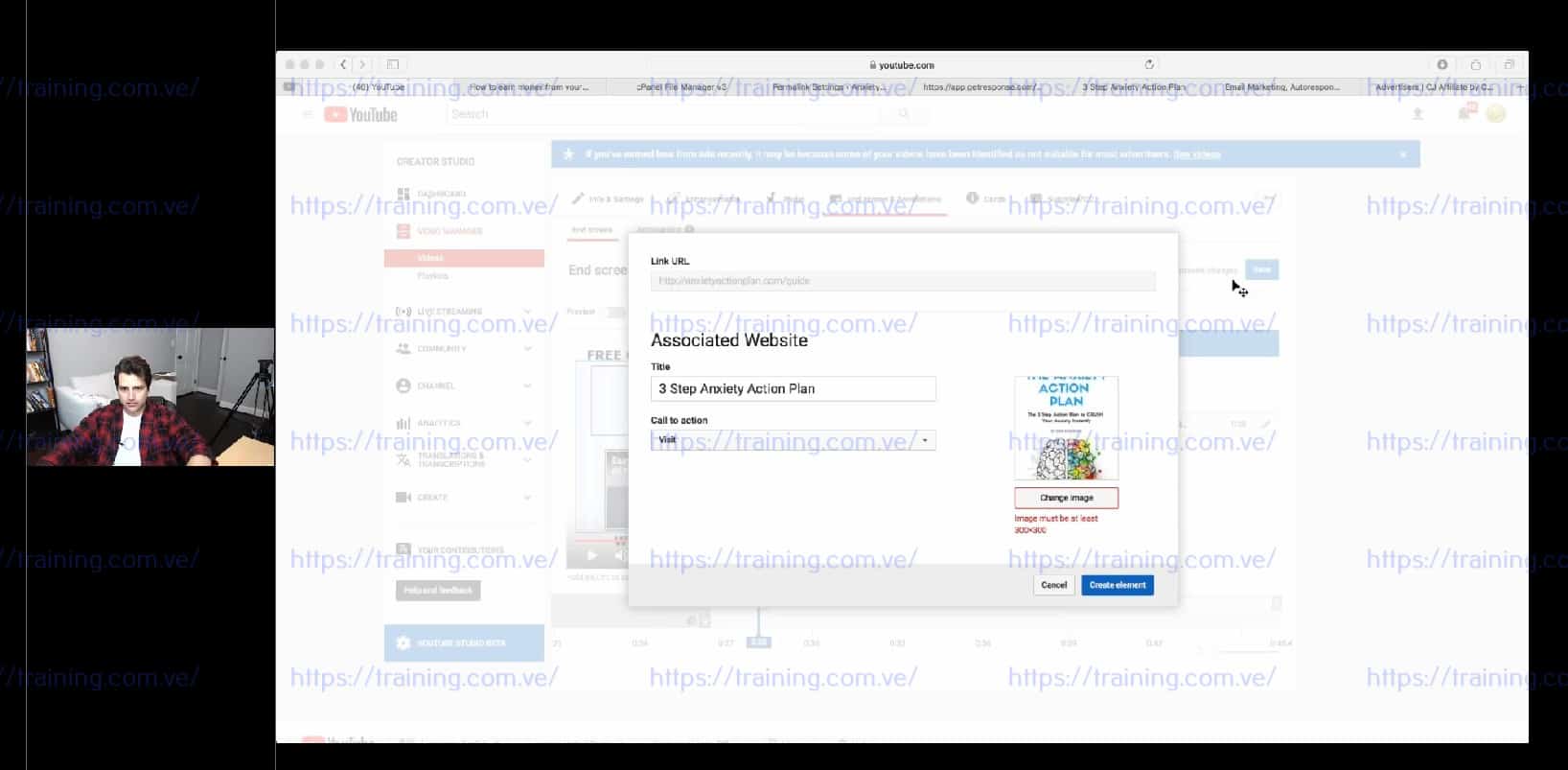Open YouTube notifications bell
Image resolution: width=1568 pixels, height=770 pixels.
click(x=1464, y=114)
